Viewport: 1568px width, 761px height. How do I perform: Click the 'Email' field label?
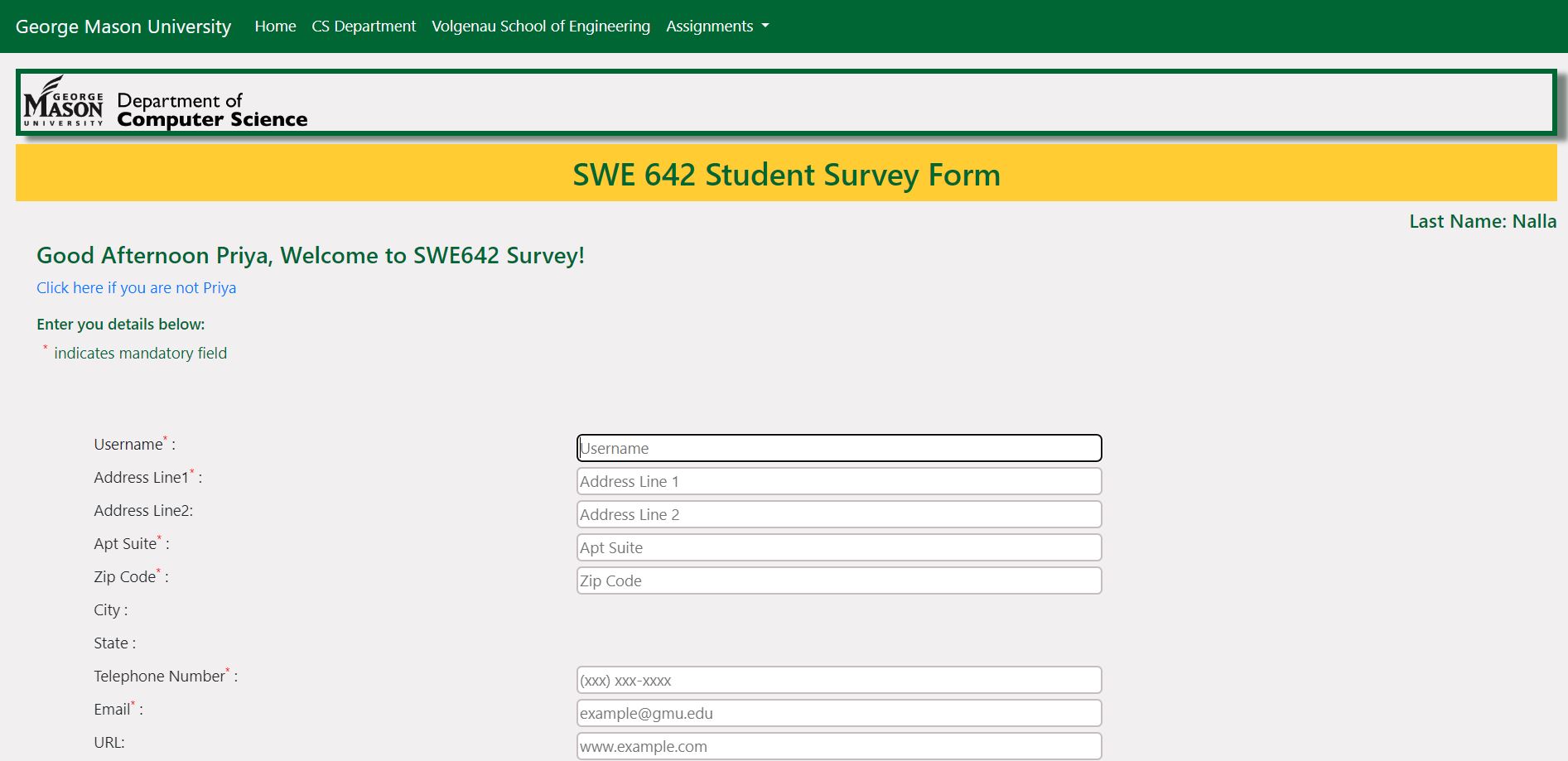(118, 709)
